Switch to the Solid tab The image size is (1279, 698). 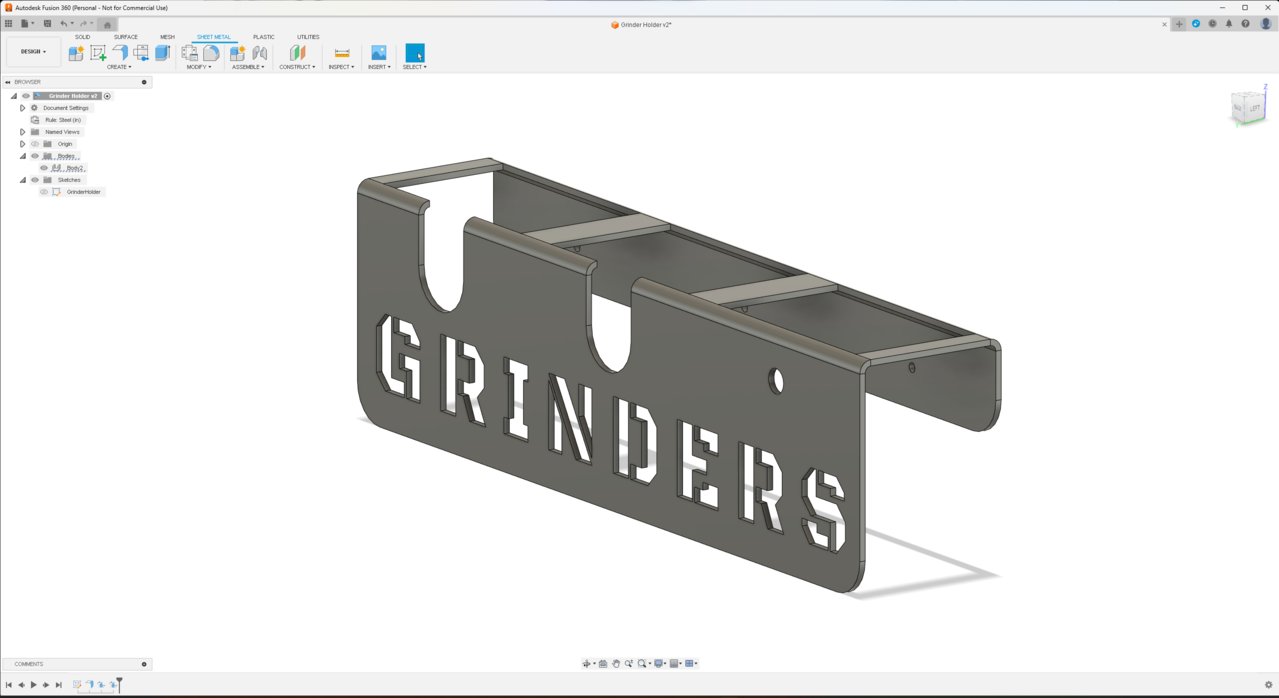82,37
